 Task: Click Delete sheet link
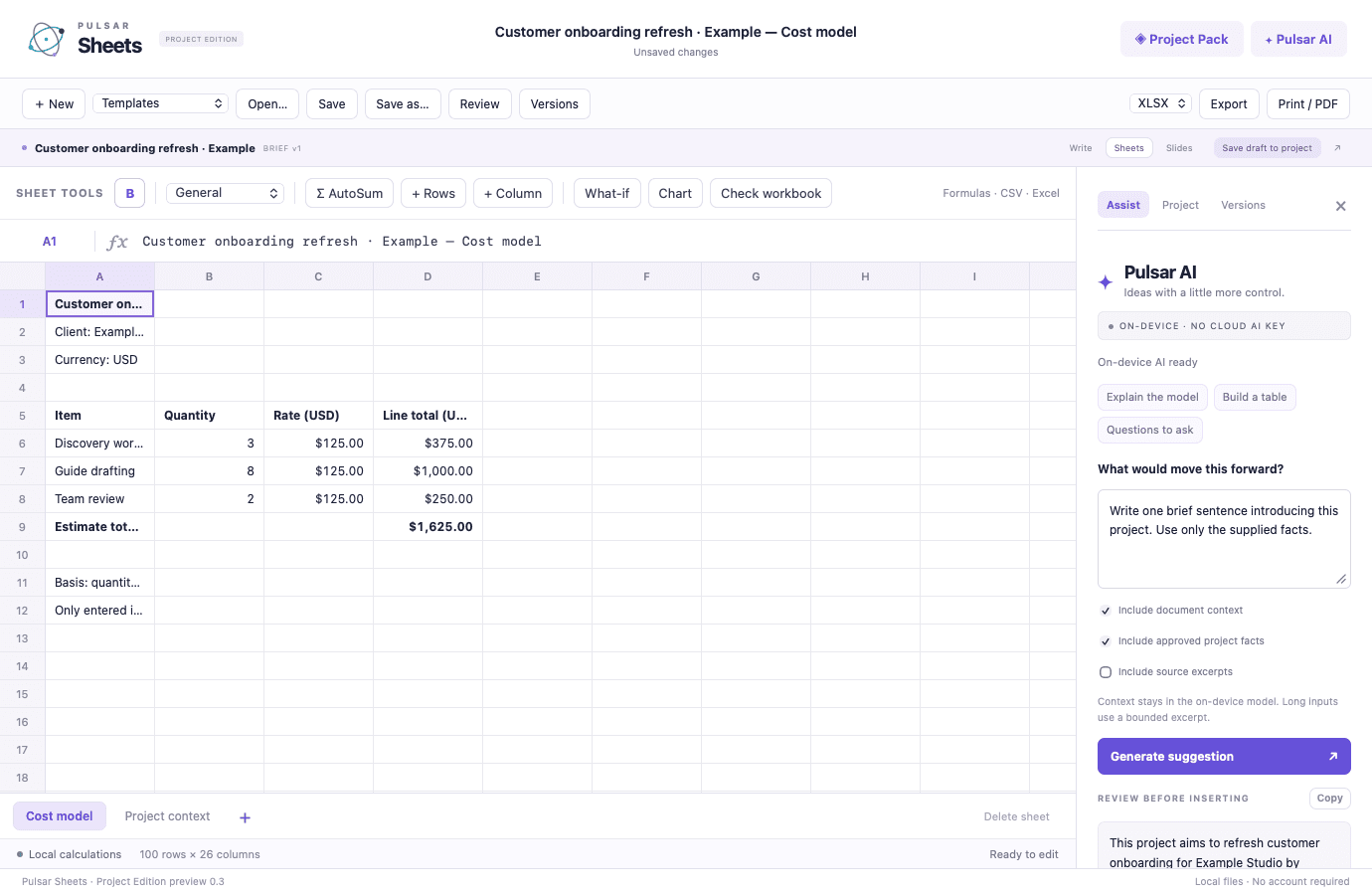point(1016,816)
